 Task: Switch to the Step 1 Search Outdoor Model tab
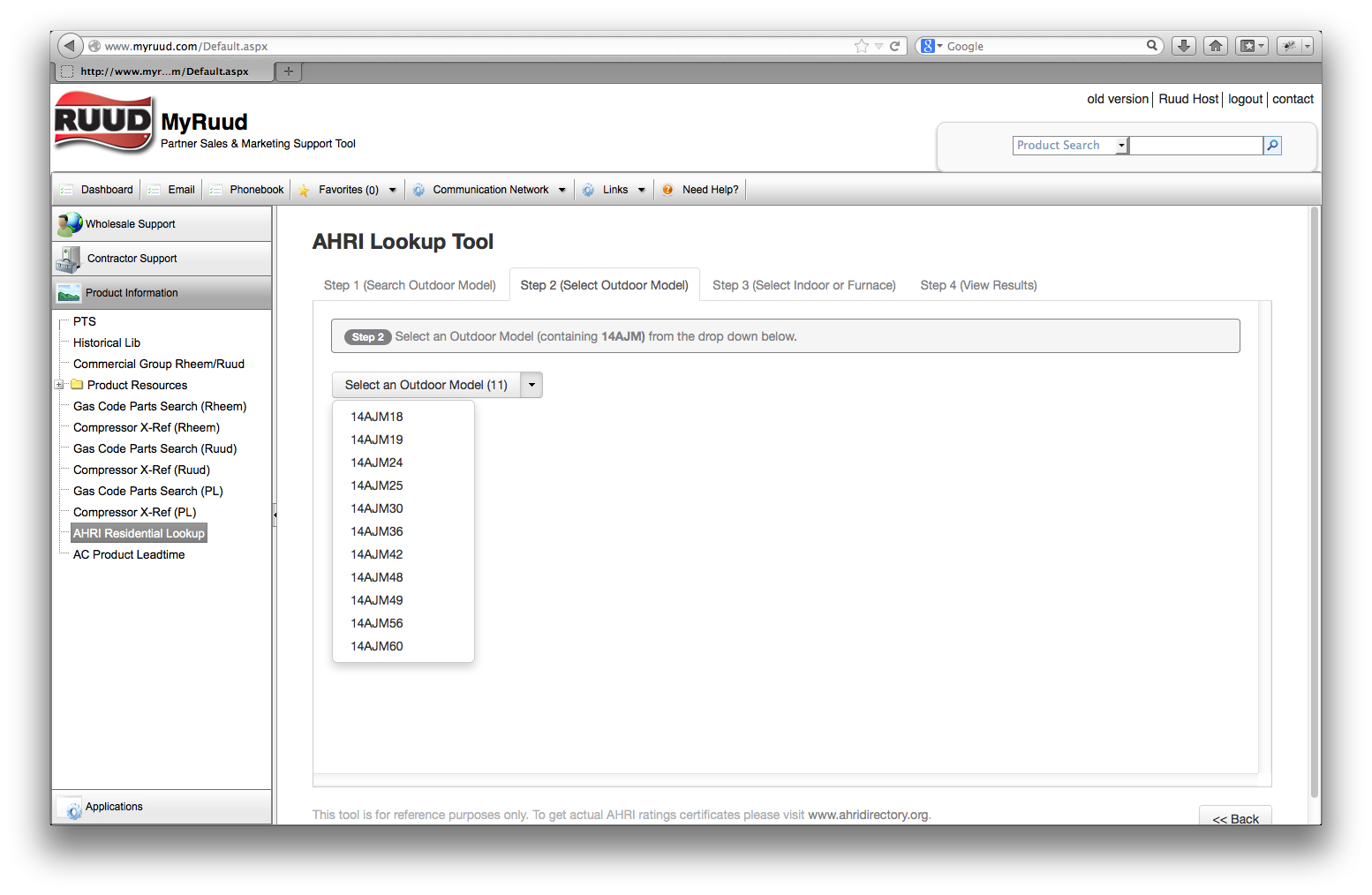pos(410,284)
